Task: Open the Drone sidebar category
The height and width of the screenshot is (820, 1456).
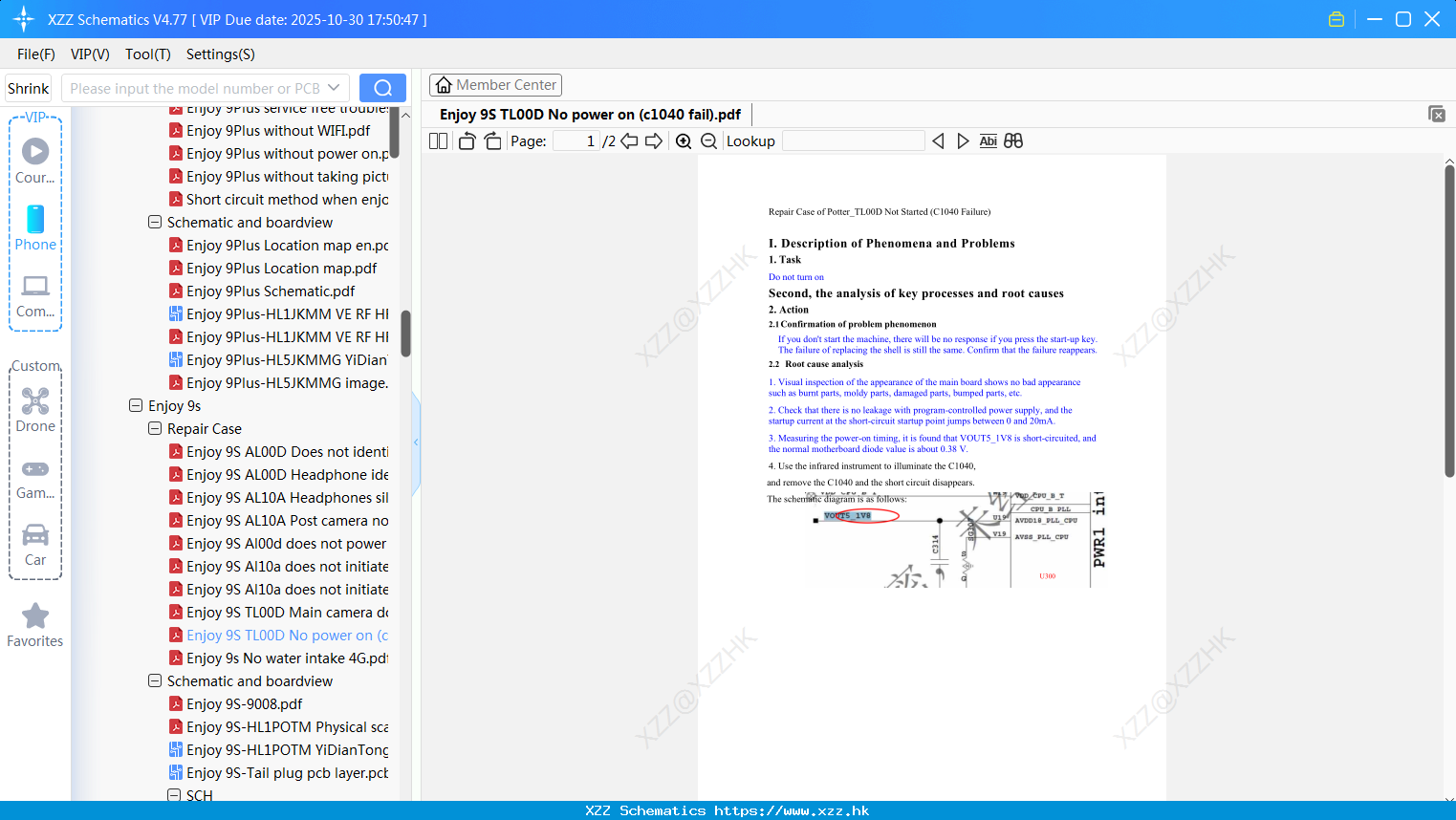Action: pyautogui.click(x=35, y=410)
